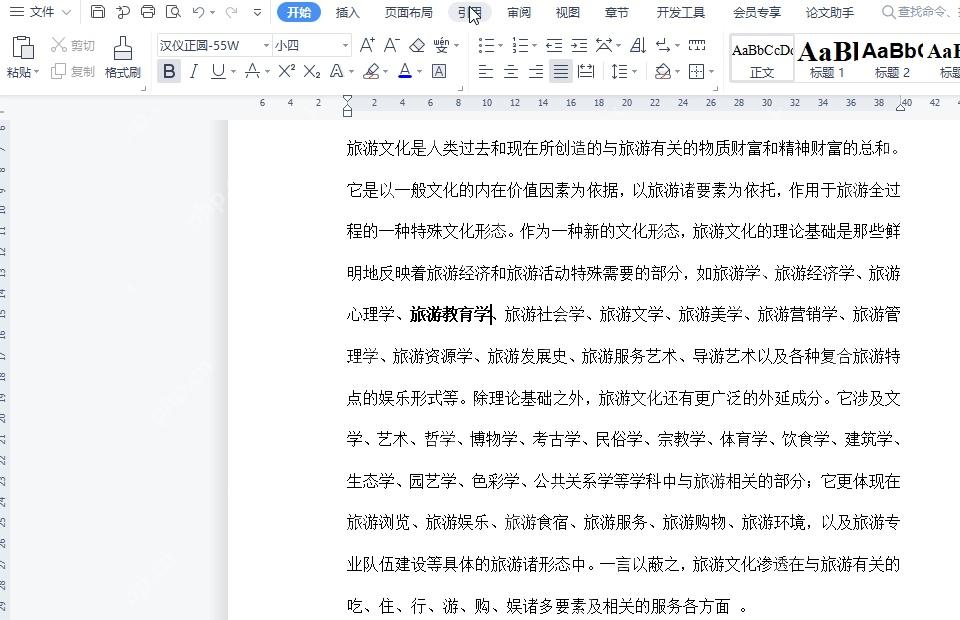The height and width of the screenshot is (620, 960).
Task: Click the Print icon
Action: tap(148, 12)
